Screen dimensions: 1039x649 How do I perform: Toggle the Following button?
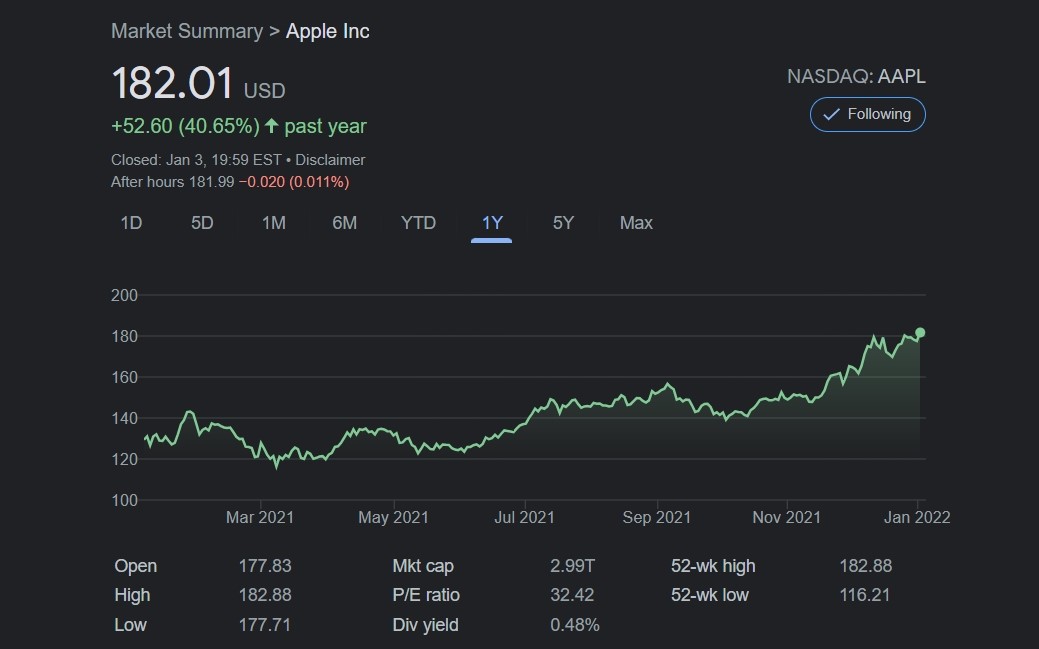tap(867, 114)
